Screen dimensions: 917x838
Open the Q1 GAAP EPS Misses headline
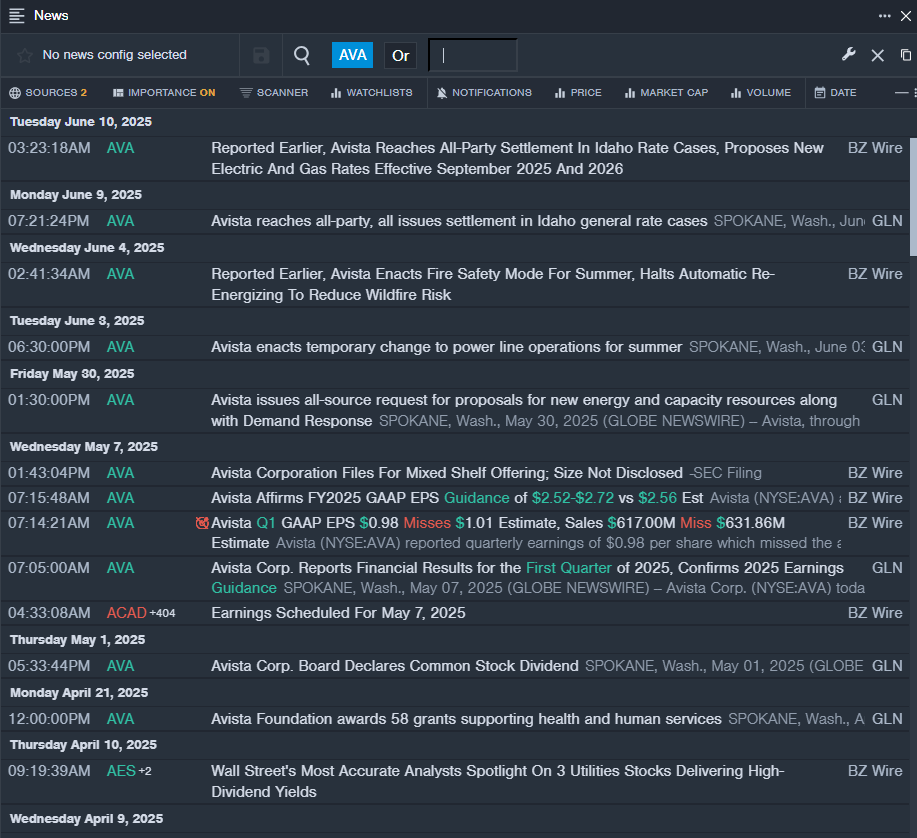coord(498,533)
